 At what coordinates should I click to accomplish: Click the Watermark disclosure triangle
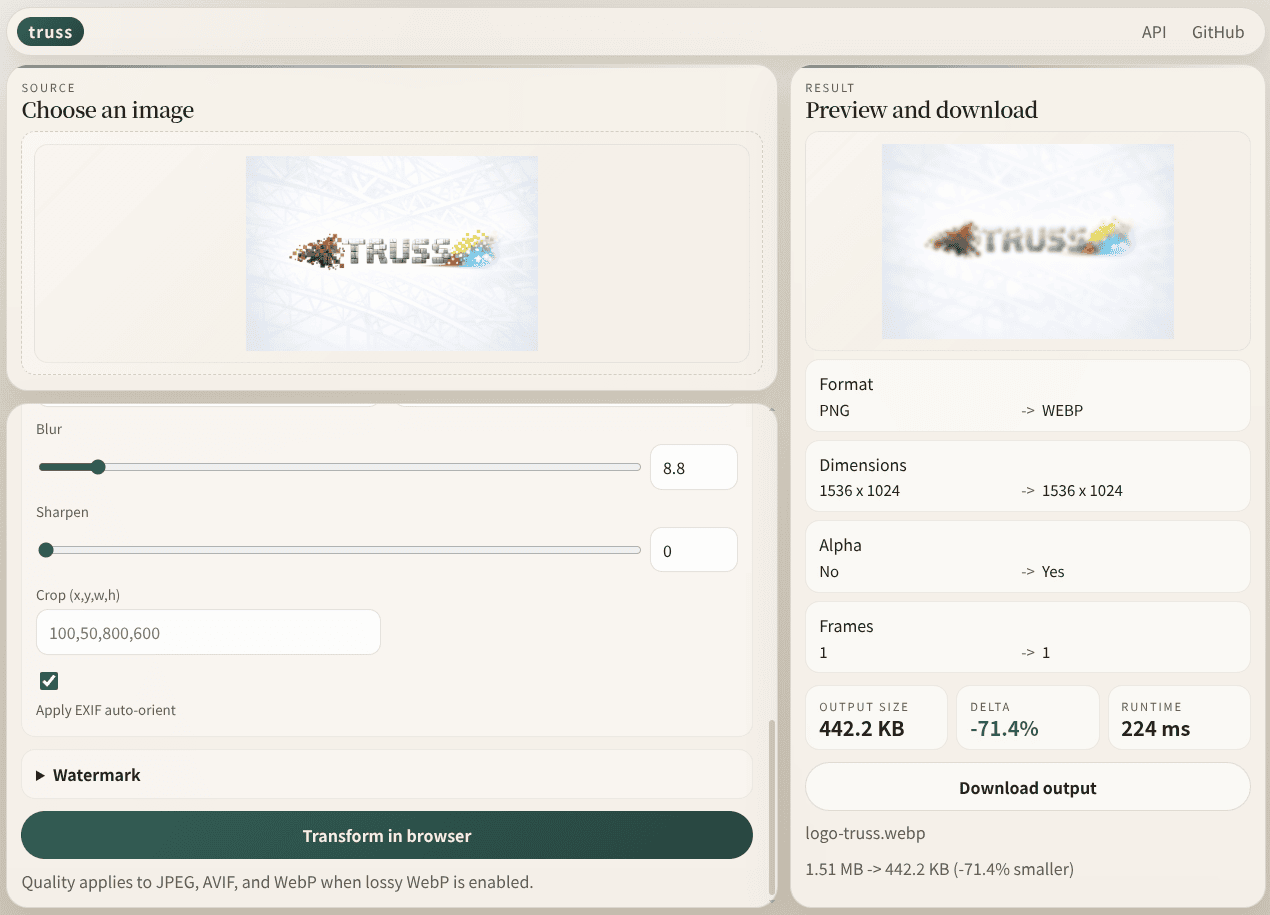click(41, 775)
